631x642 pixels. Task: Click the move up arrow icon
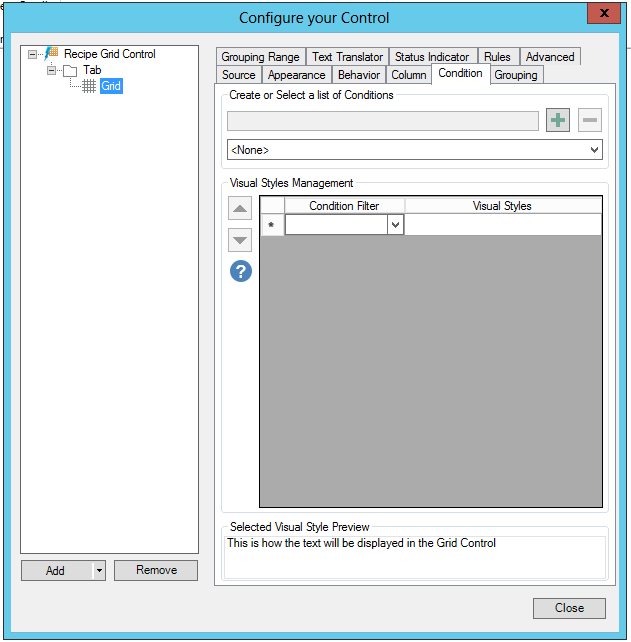click(x=240, y=209)
